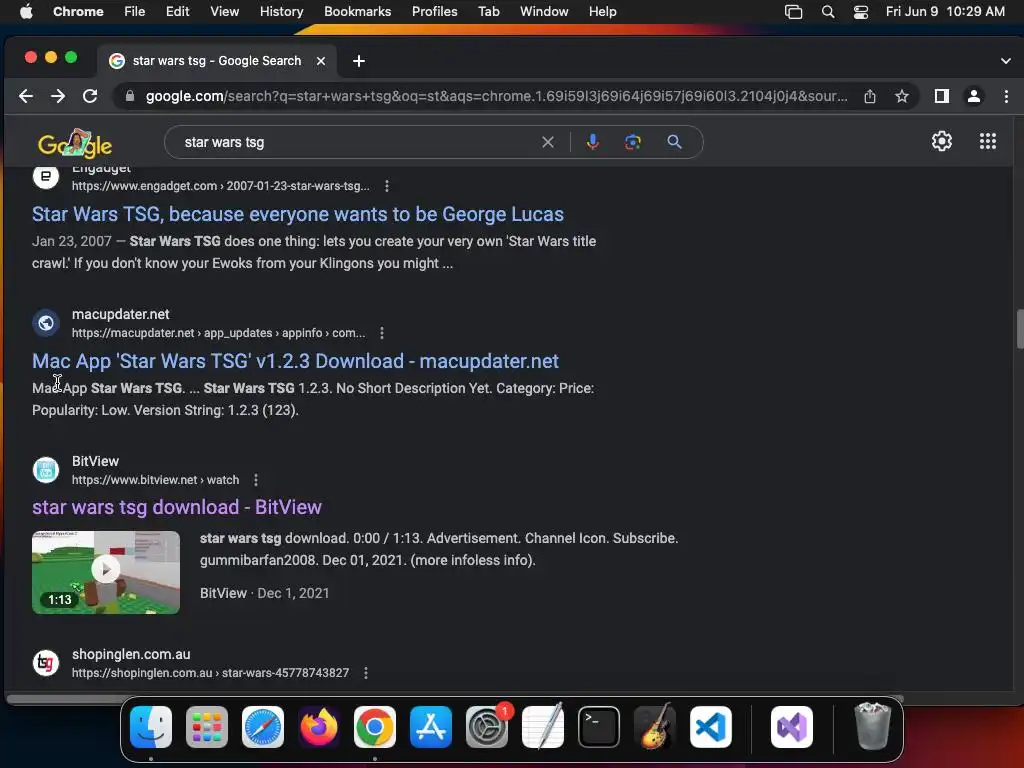Open the History menu
Image resolution: width=1024 pixels, height=768 pixels.
coord(281,12)
